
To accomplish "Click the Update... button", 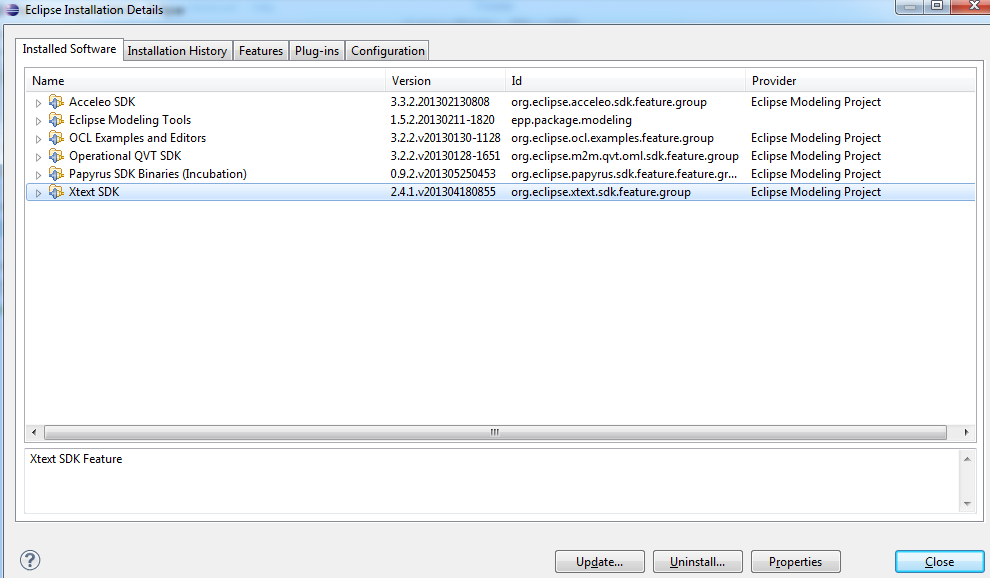I will coord(600,562).
